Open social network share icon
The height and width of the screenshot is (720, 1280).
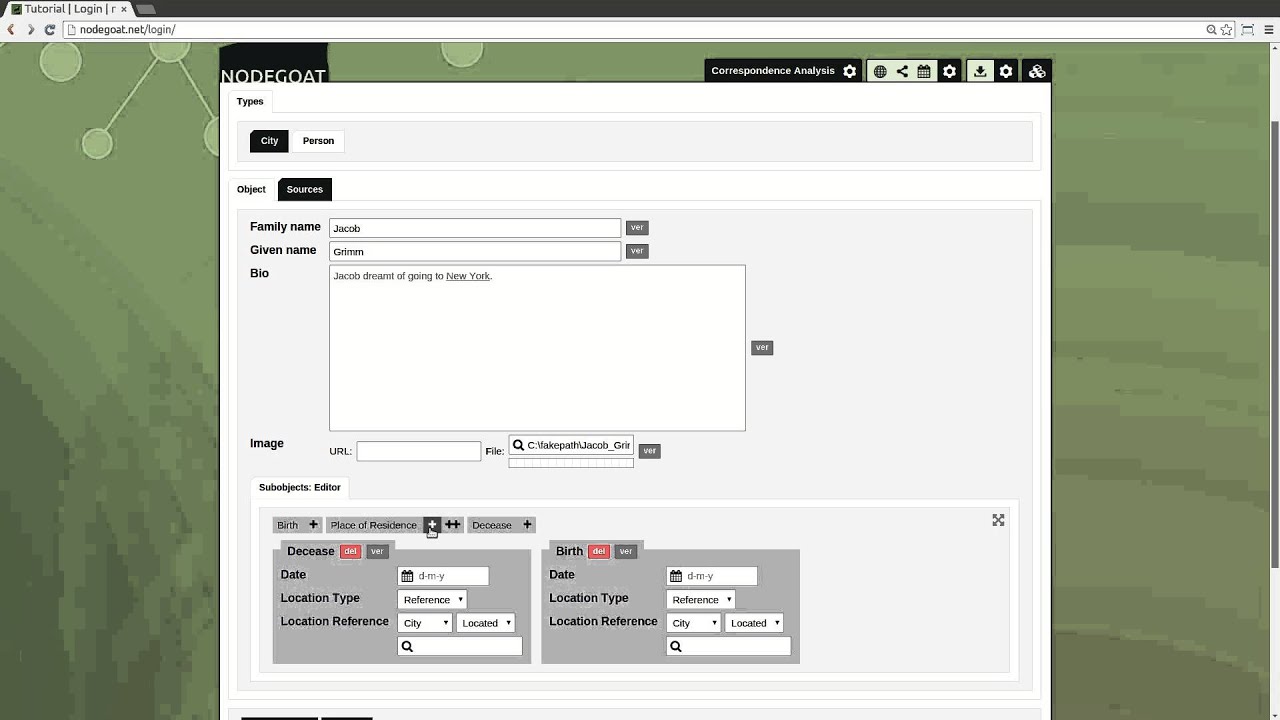(x=902, y=71)
